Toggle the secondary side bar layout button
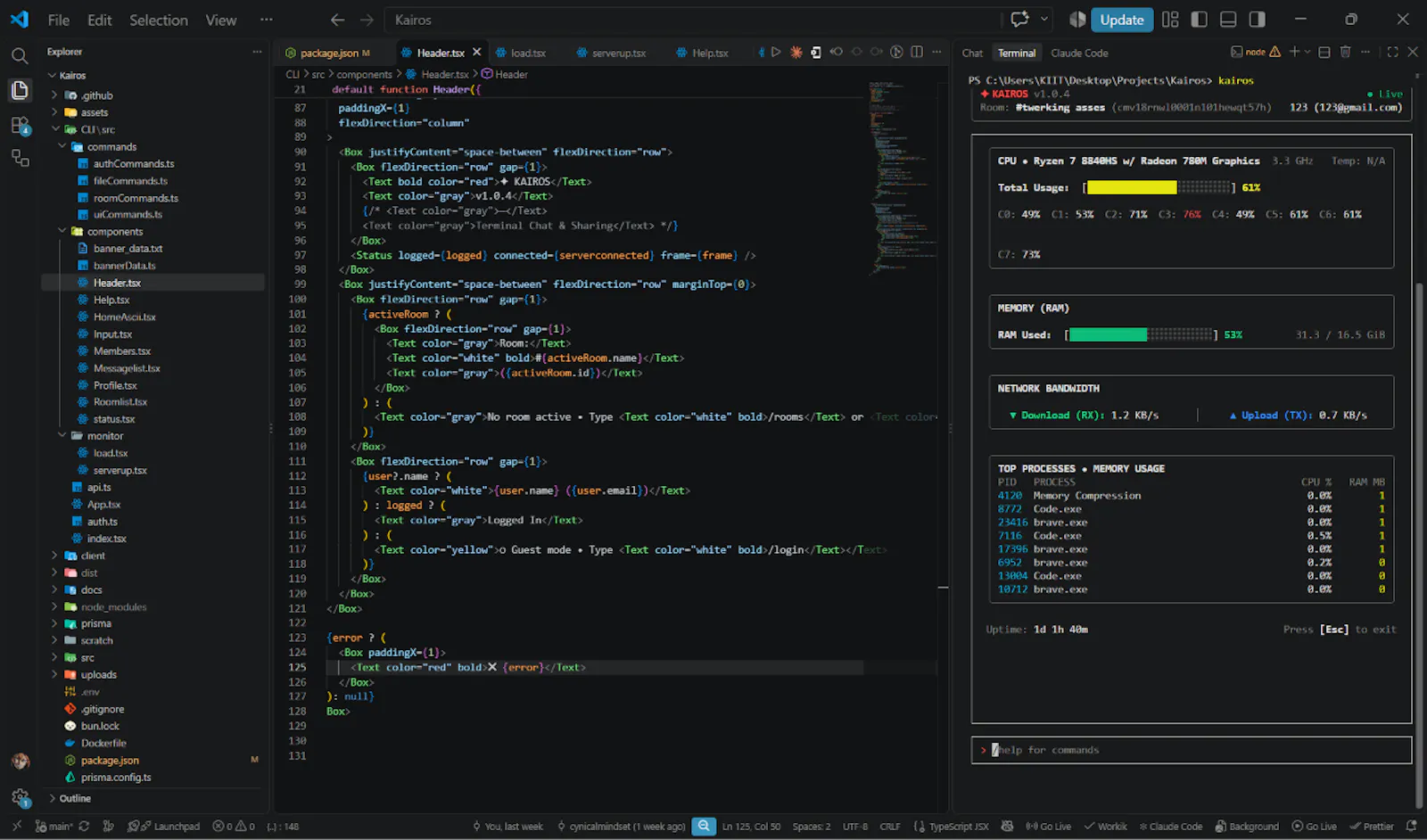Image resolution: width=1427 pixels, height=840 pixels. tap(1257, 20)
